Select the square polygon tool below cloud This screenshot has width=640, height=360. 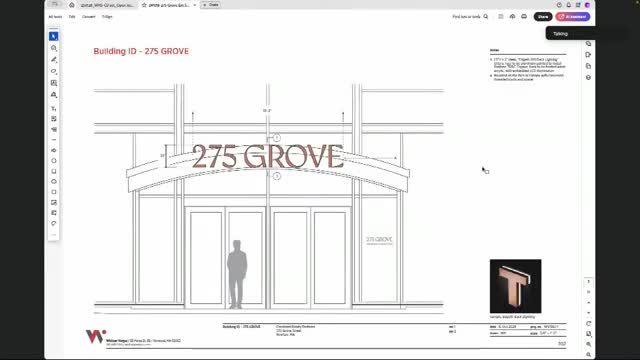pyautogui.click(x=53, y=192)
